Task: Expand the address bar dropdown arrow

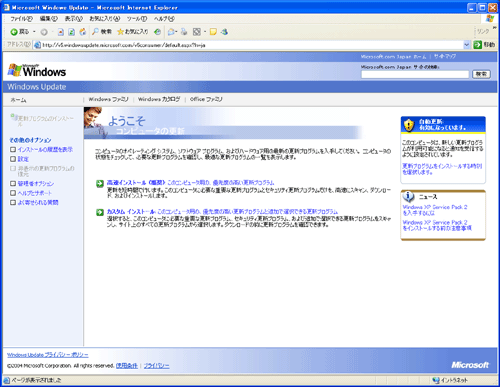Action: [x=466, y=45]
